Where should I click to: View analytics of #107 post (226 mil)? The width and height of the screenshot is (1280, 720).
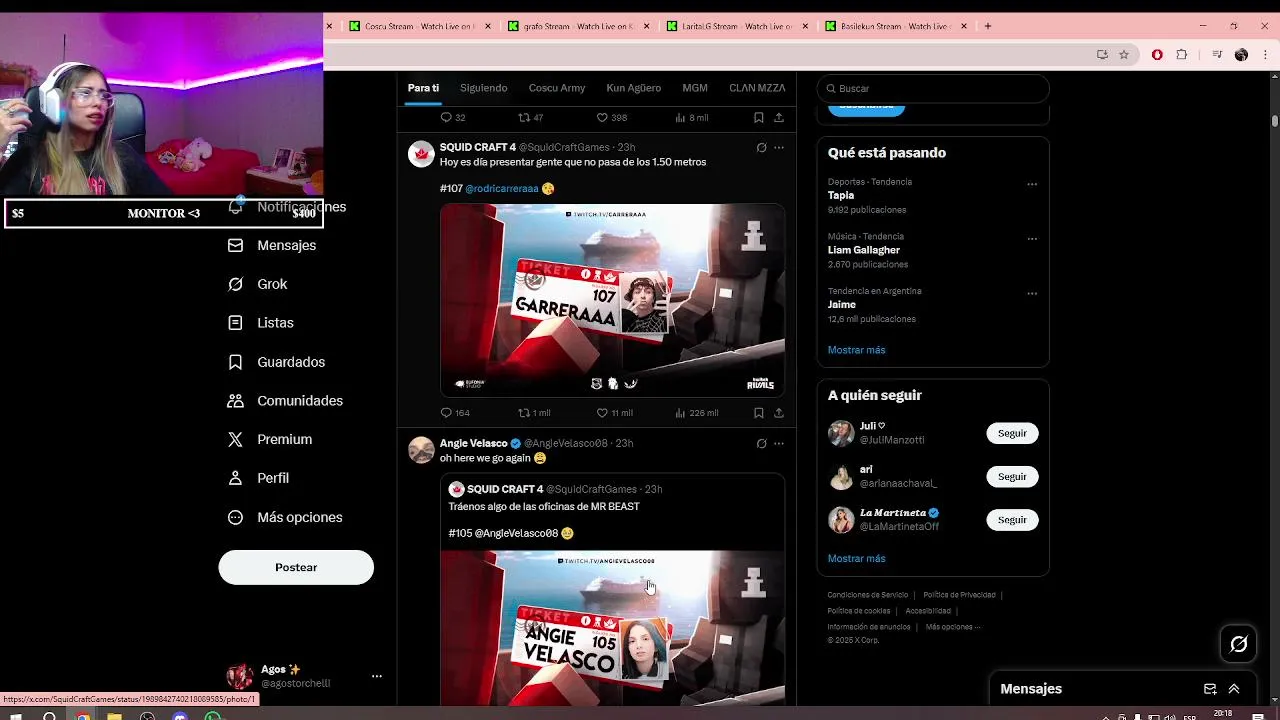click(x=696, y=413)
